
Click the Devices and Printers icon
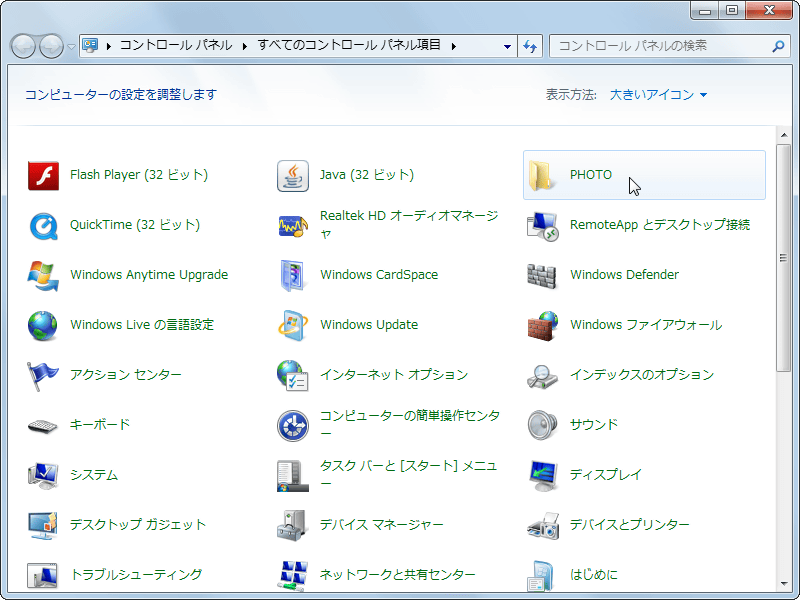543,526
